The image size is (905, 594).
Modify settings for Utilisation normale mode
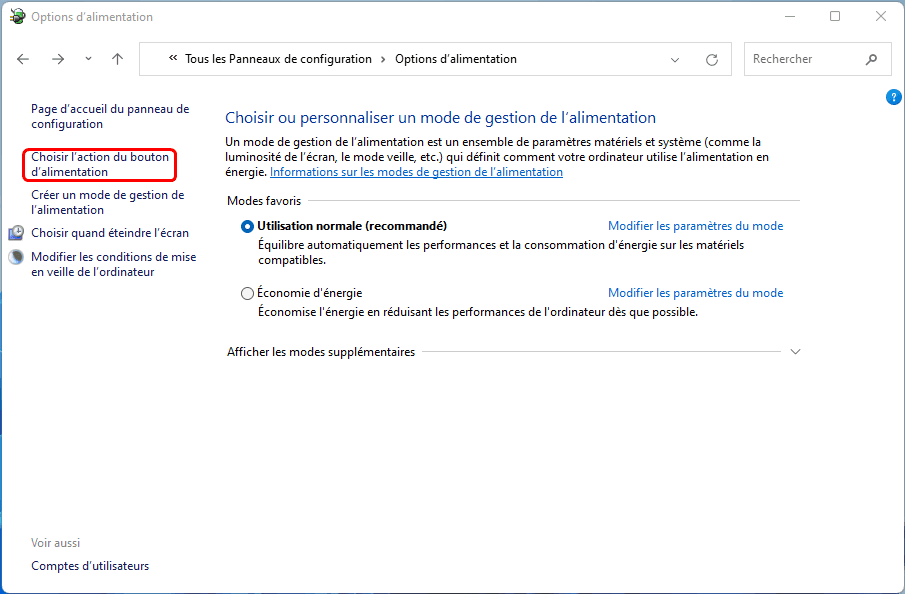coord(695,226)
